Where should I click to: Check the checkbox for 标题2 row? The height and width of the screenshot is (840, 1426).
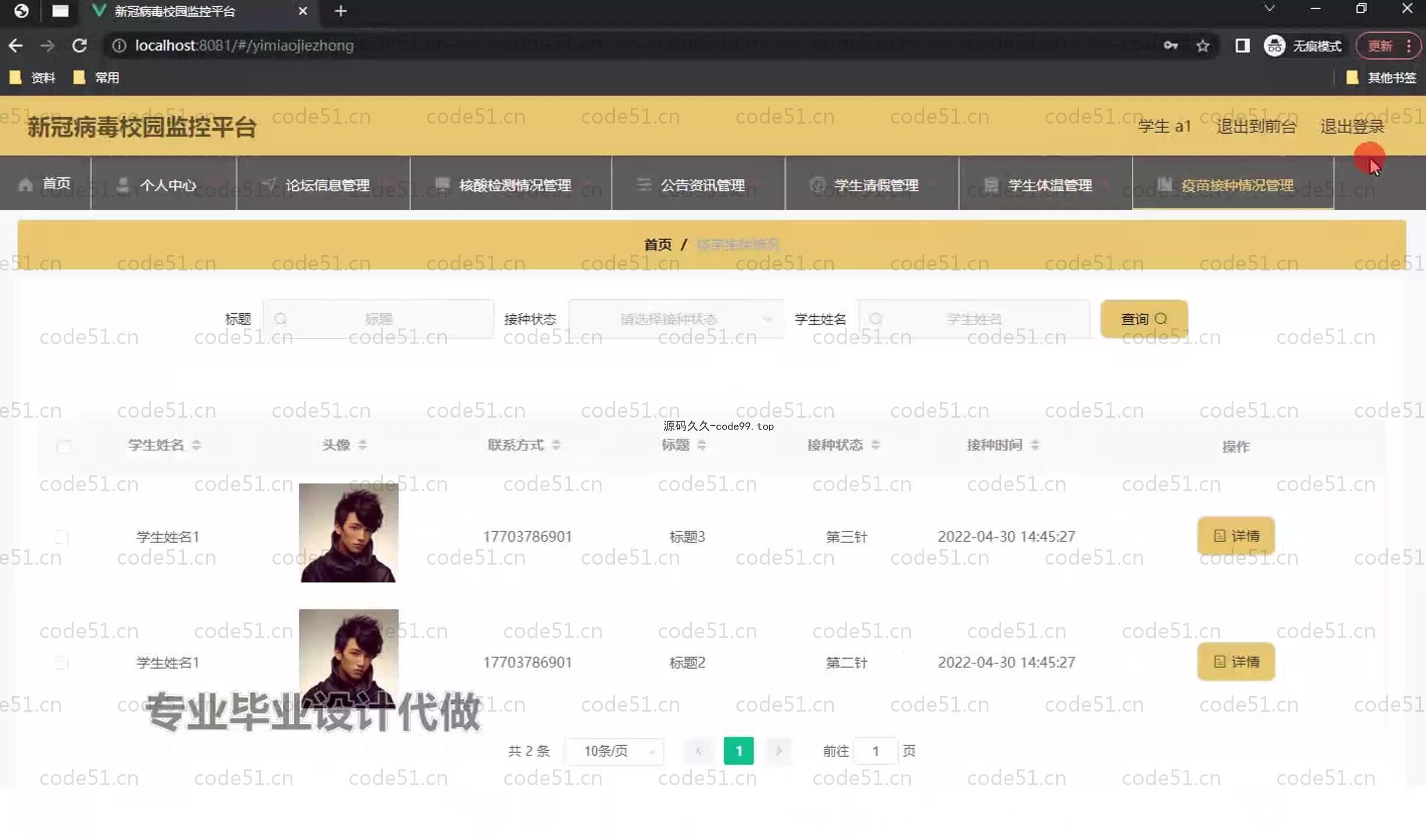pyautogui.click(x=62, y=663)
